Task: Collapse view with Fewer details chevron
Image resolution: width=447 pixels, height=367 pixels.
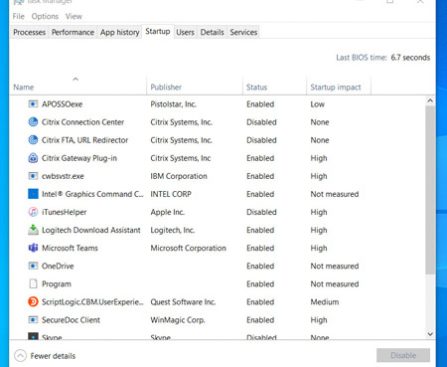Action: click(x=20, y=356)
